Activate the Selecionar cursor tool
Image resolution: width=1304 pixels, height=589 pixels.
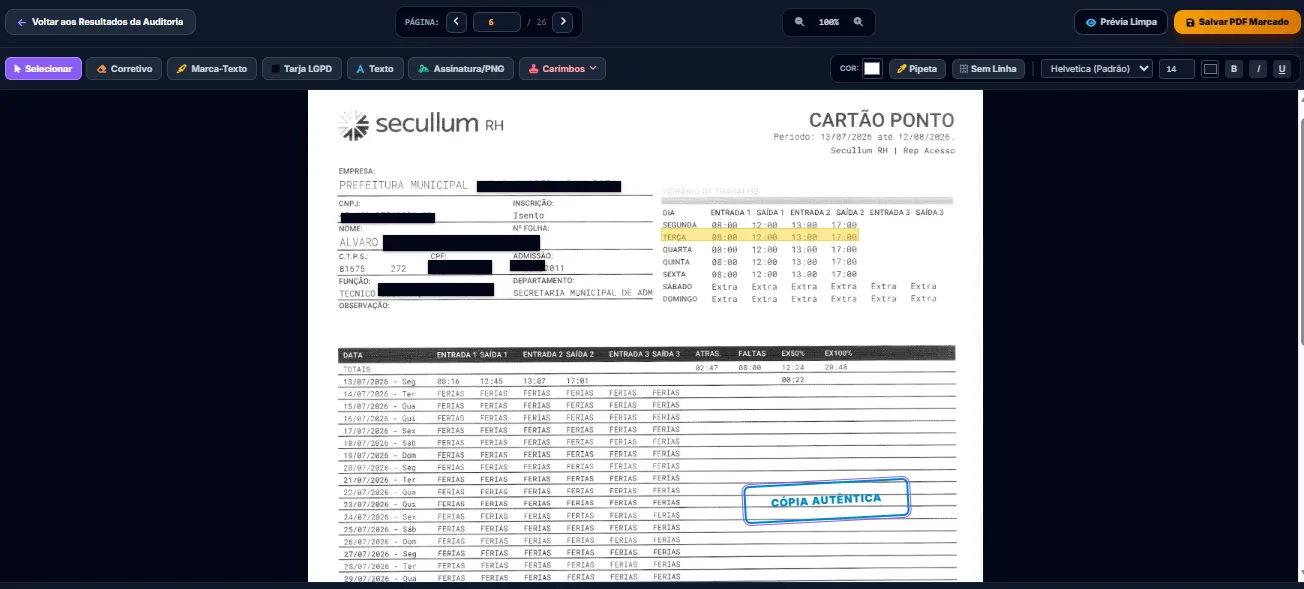[43, 69]
